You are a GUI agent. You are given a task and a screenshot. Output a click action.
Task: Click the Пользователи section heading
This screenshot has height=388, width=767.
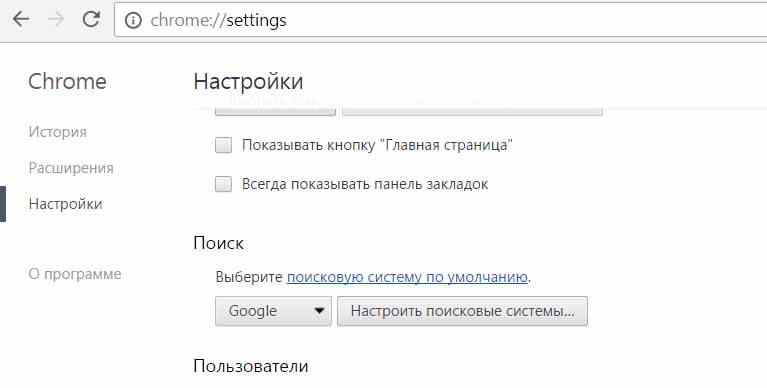(251, 366)
